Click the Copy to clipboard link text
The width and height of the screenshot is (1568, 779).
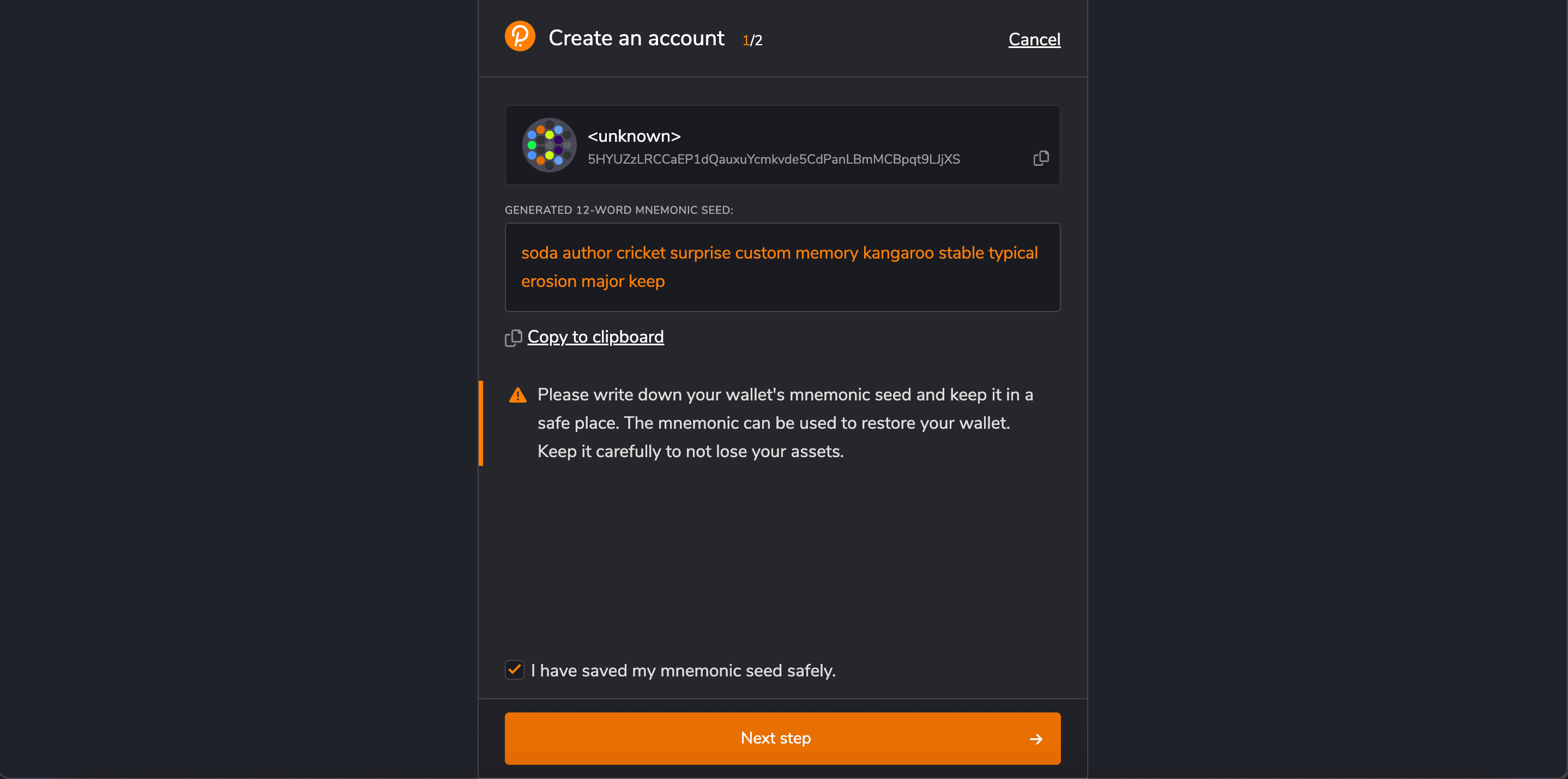(x=595, y=337)
